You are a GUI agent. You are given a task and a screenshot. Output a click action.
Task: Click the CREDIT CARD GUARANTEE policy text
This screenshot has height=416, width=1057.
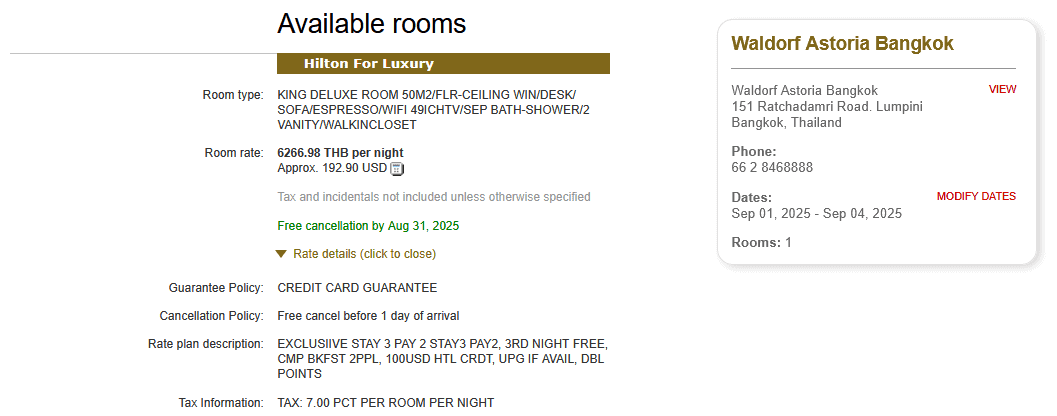click(x=357, y=288)
